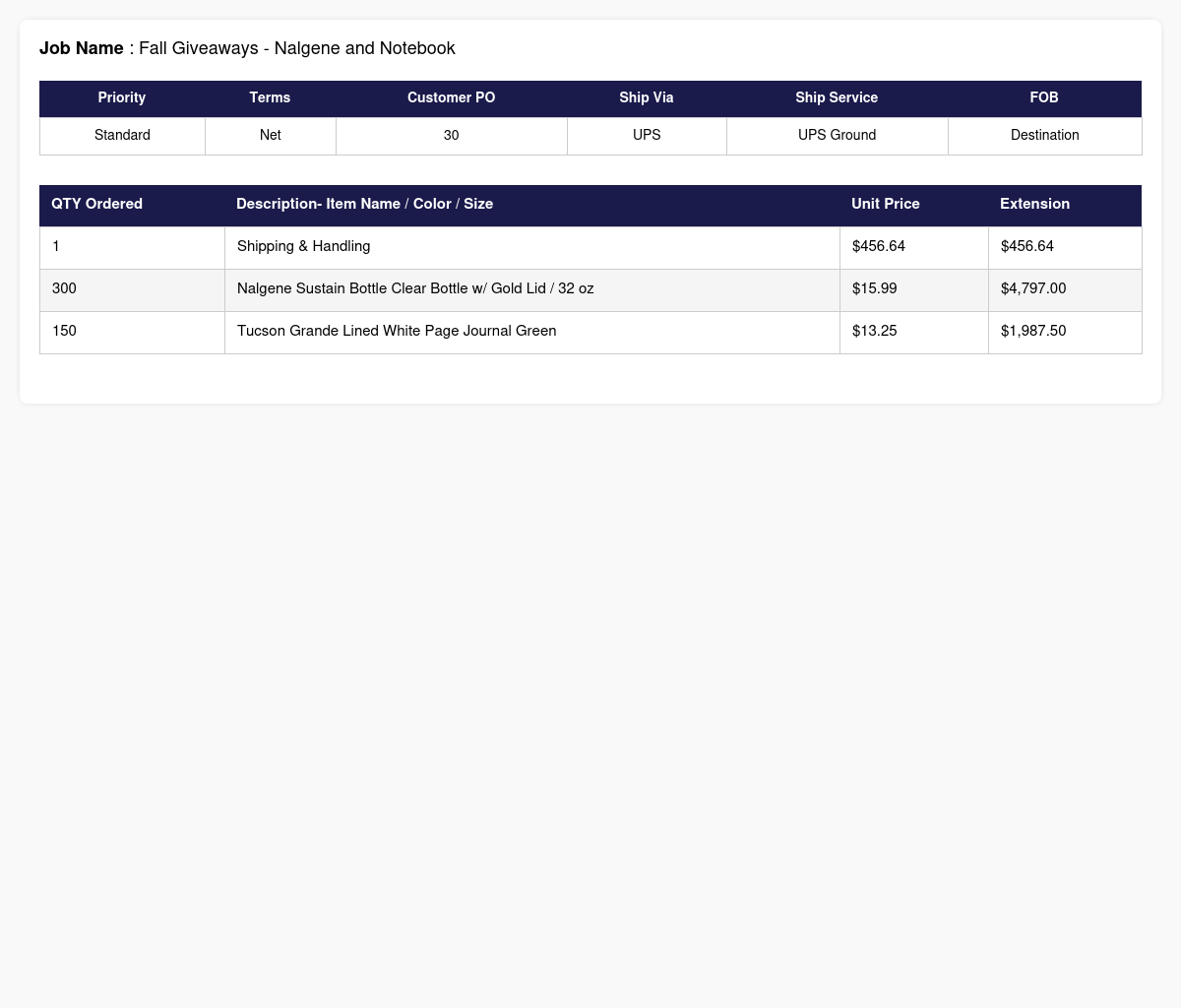Viewport: 1181px width, 1008px height.
Task: Click the Extension column header
Action: (1065, 205)
